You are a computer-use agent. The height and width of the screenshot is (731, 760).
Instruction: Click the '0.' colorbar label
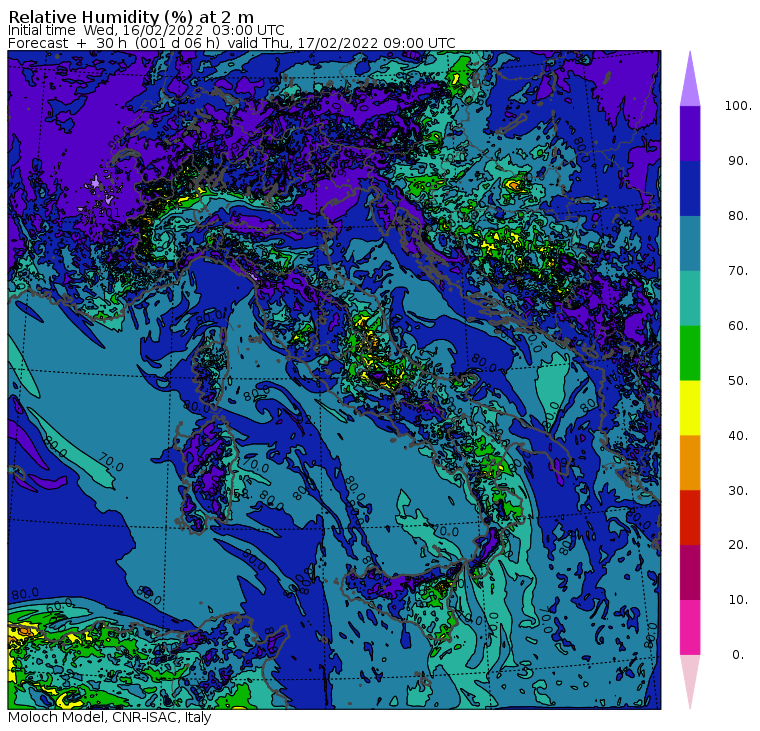pos(738,655)
